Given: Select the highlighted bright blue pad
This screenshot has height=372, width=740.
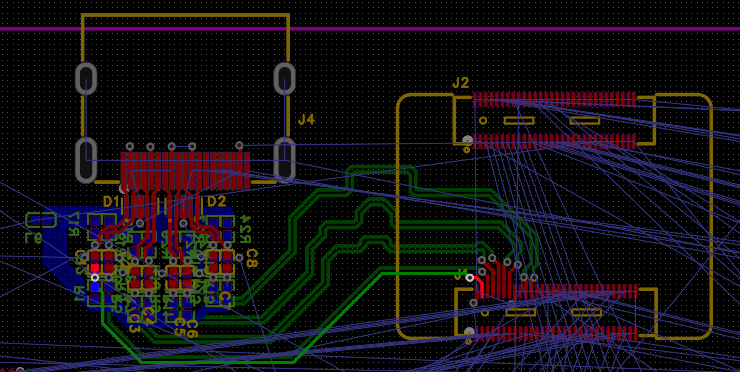Looking at the screenshot, I should point(95,287).
